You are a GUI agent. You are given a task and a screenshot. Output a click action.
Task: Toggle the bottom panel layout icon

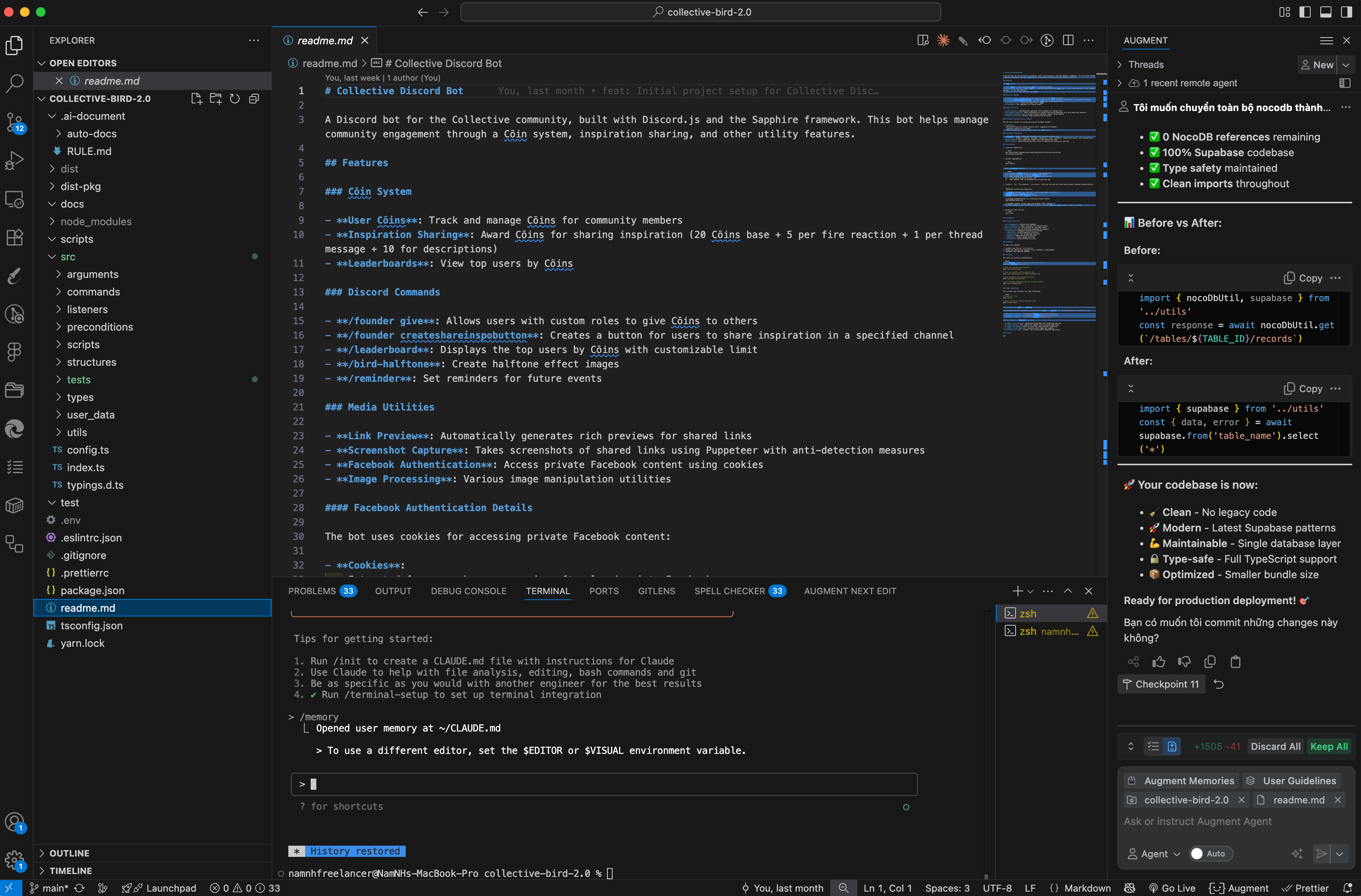[x=1325, y=12]
